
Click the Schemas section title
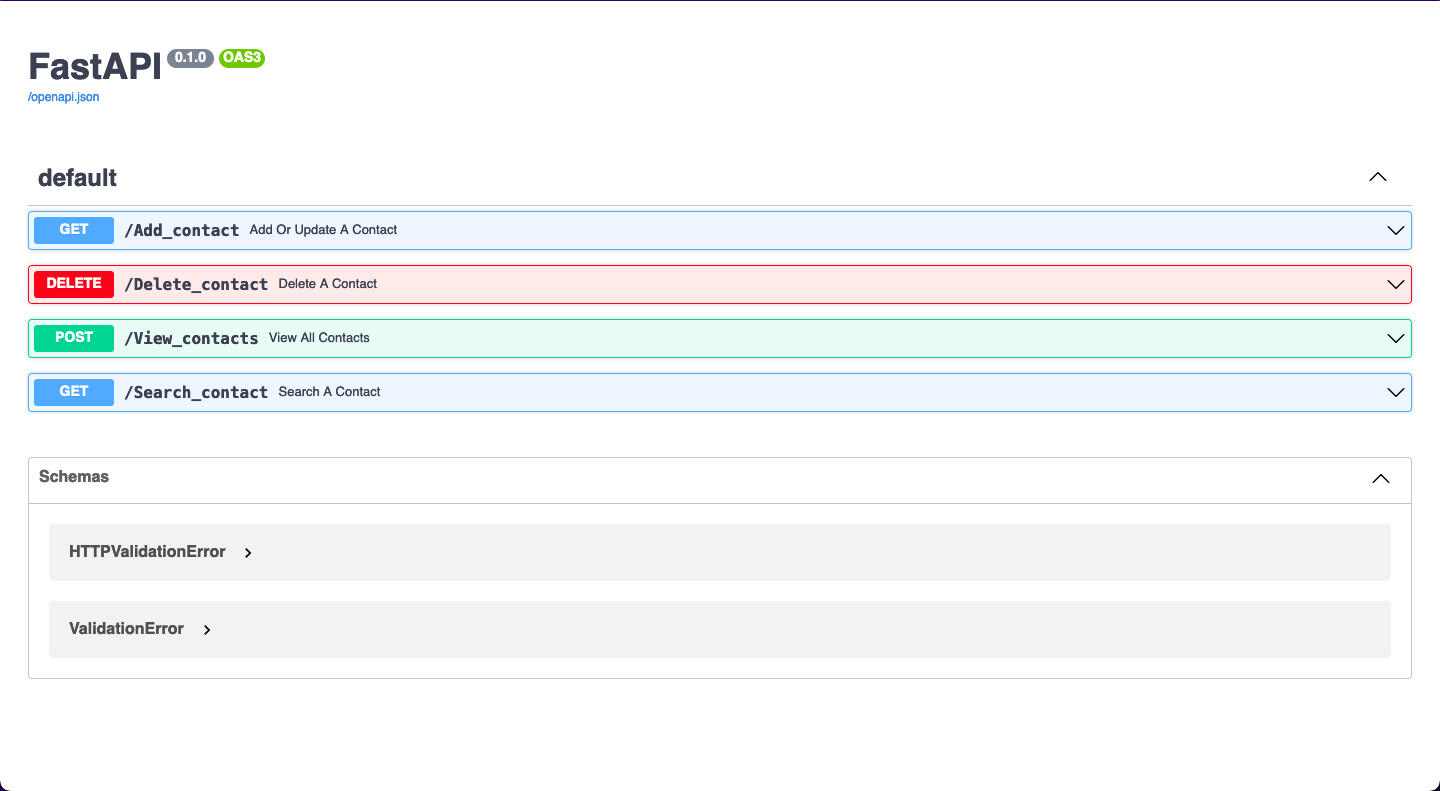[74, 477]
